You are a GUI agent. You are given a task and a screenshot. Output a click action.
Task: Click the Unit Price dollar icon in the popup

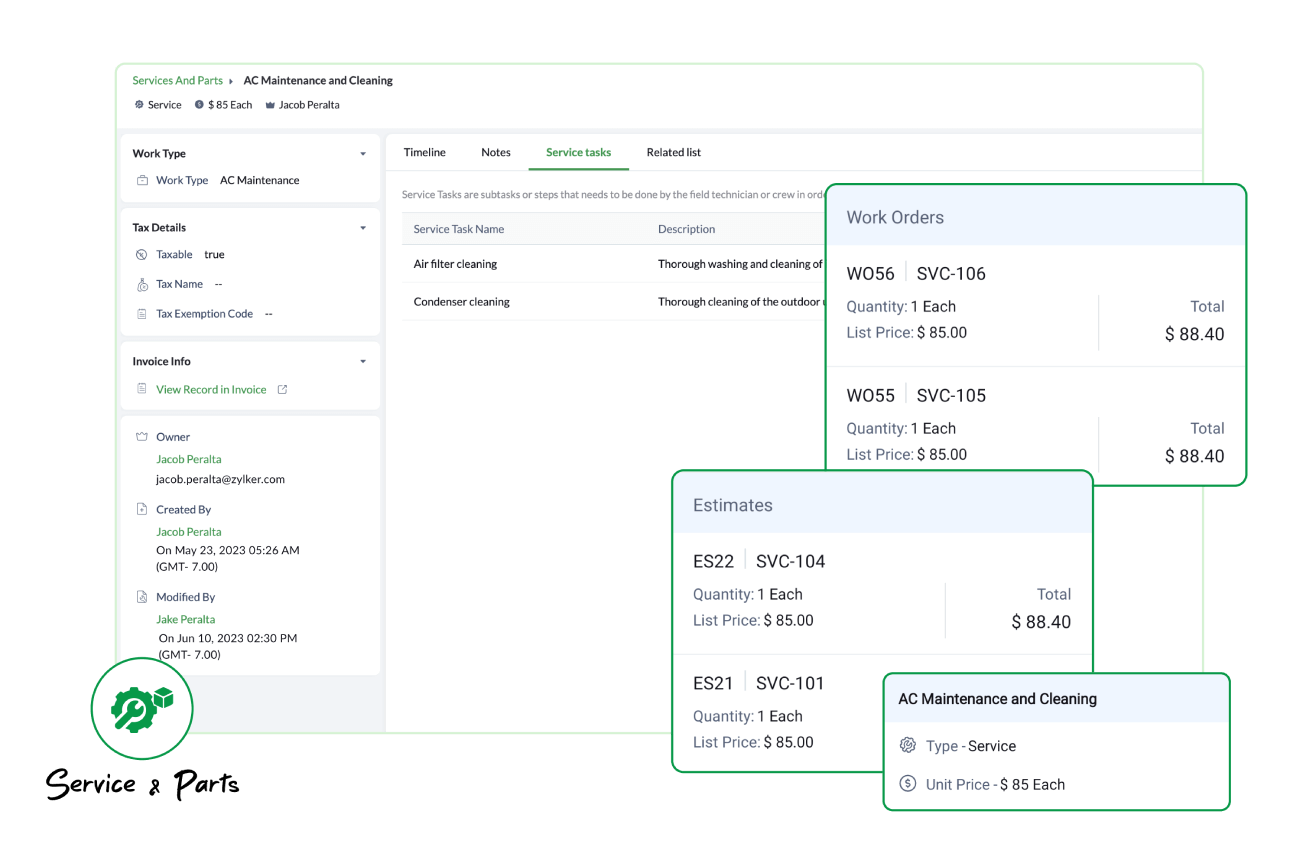click(x=907, y=784)
